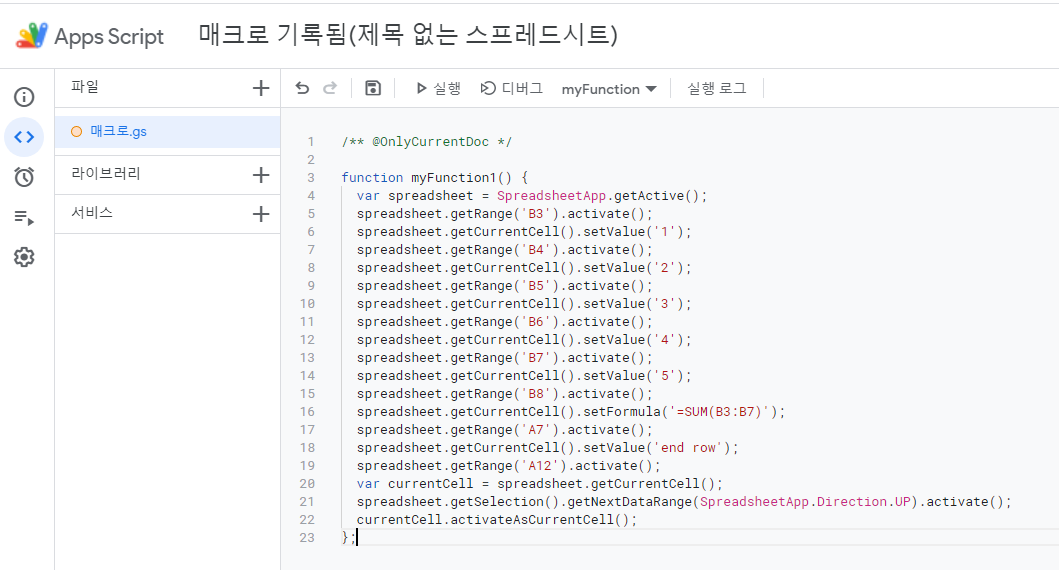The image size is (1059, 570).
Task: Click the setFormula '=SUM(B3:B7)' line
Action: coord(571,412)
